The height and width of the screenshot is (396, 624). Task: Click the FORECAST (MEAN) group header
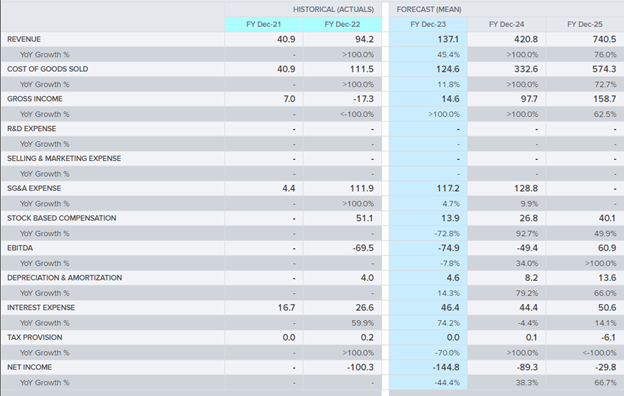click(x=429, y=10)
